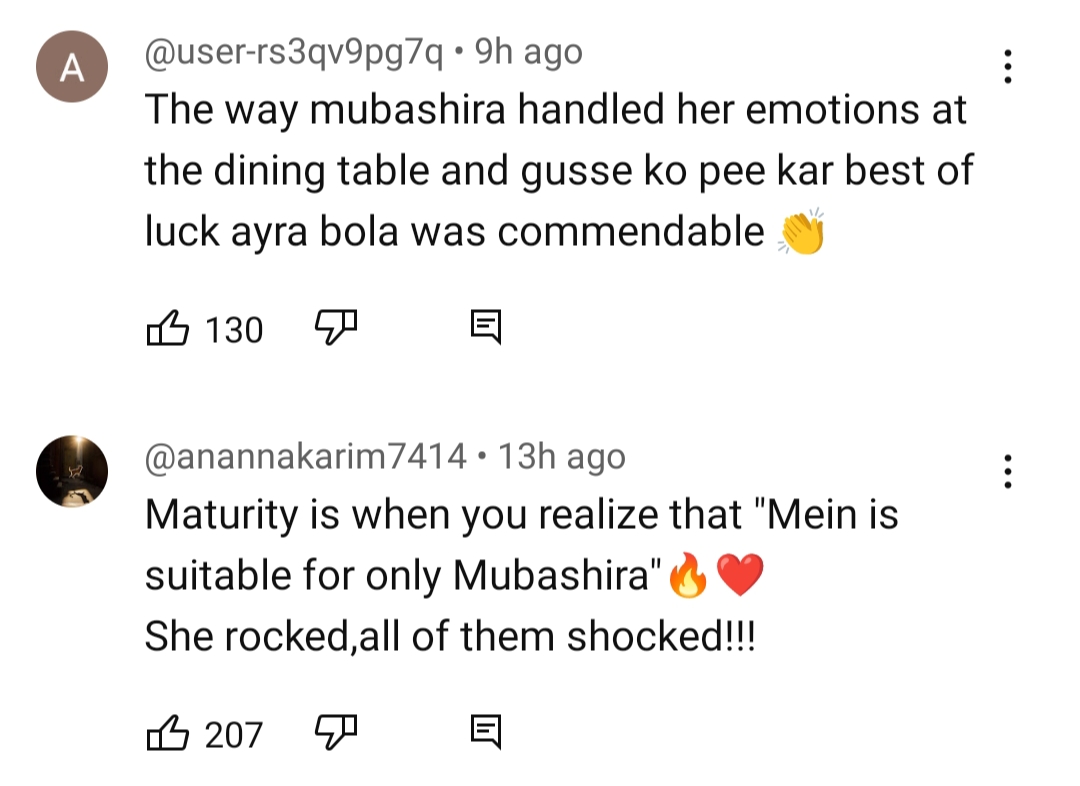This screenshot has height=786, width=1080.
Task: Reply to @anannakarim7414's comment
Action: point(486,733)
